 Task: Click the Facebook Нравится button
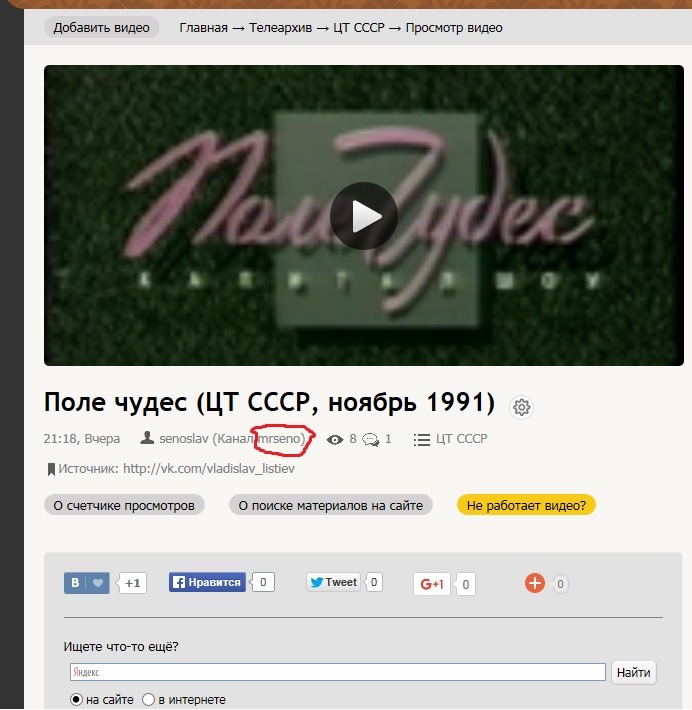click(207, 582)
